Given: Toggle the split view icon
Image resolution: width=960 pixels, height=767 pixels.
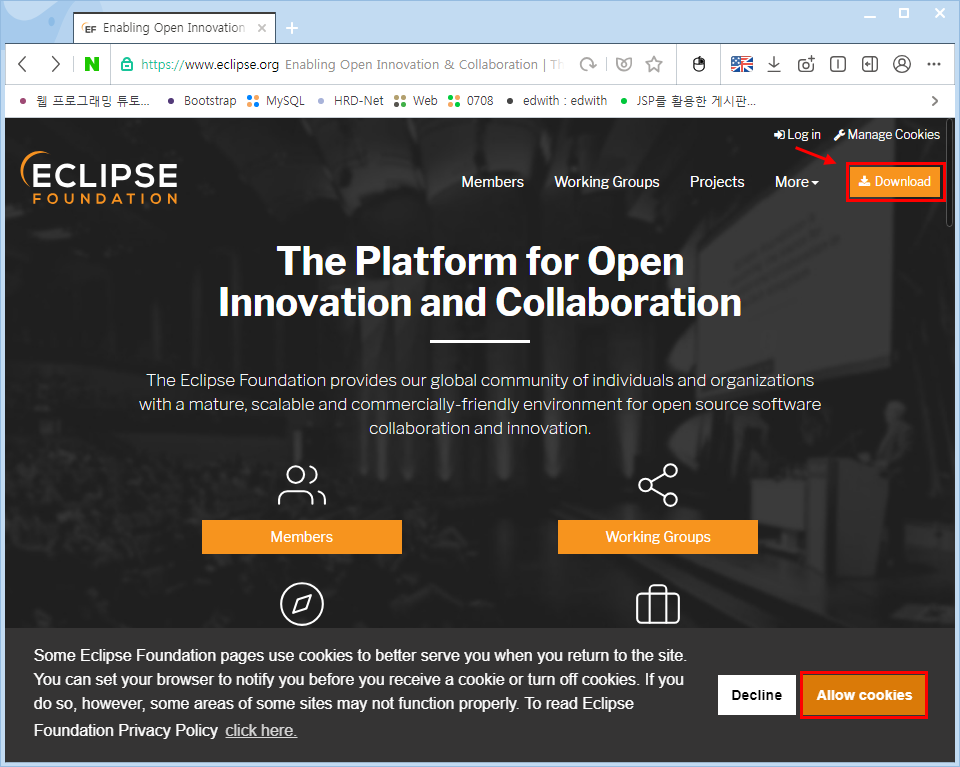Looking at the screenshot, I should [x=838, y=64].
